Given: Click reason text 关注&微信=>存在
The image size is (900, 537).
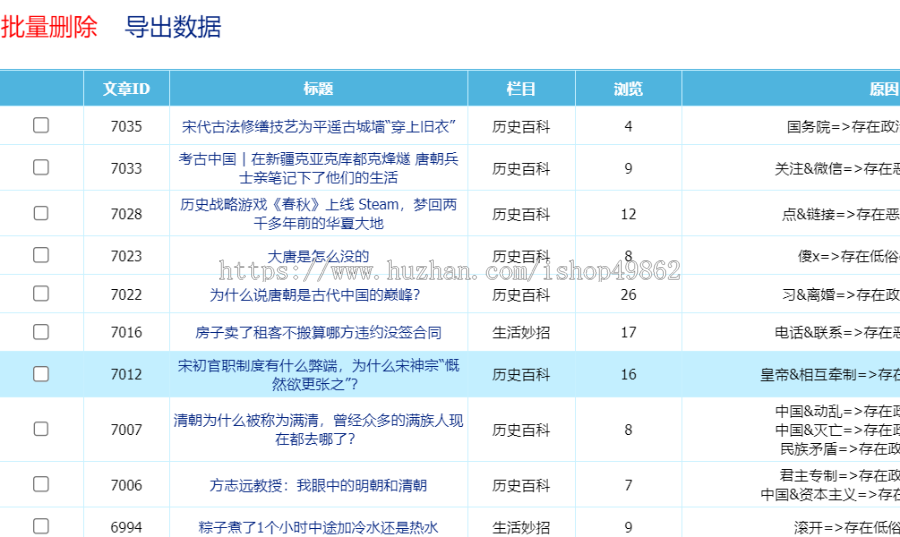Looking at the screenshot, I should 837,168.
